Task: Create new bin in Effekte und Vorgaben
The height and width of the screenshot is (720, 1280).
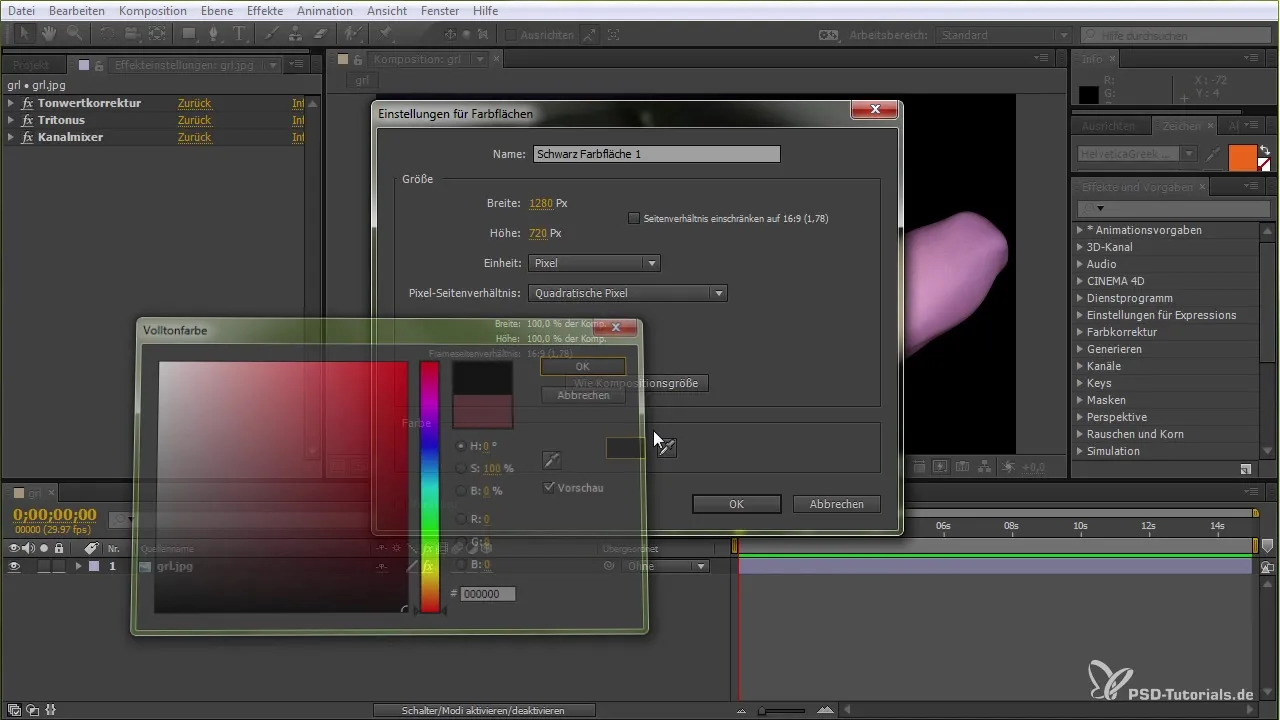Action: point(1245,468)
